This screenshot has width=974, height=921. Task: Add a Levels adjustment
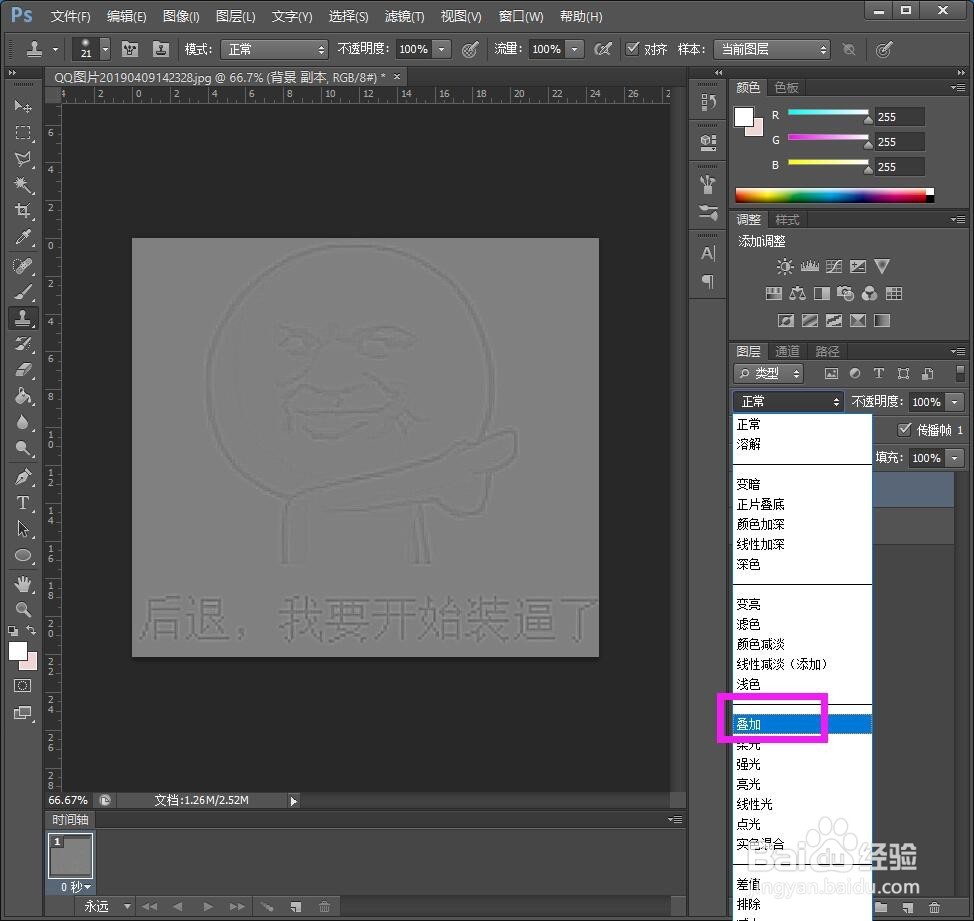point(809,266)
